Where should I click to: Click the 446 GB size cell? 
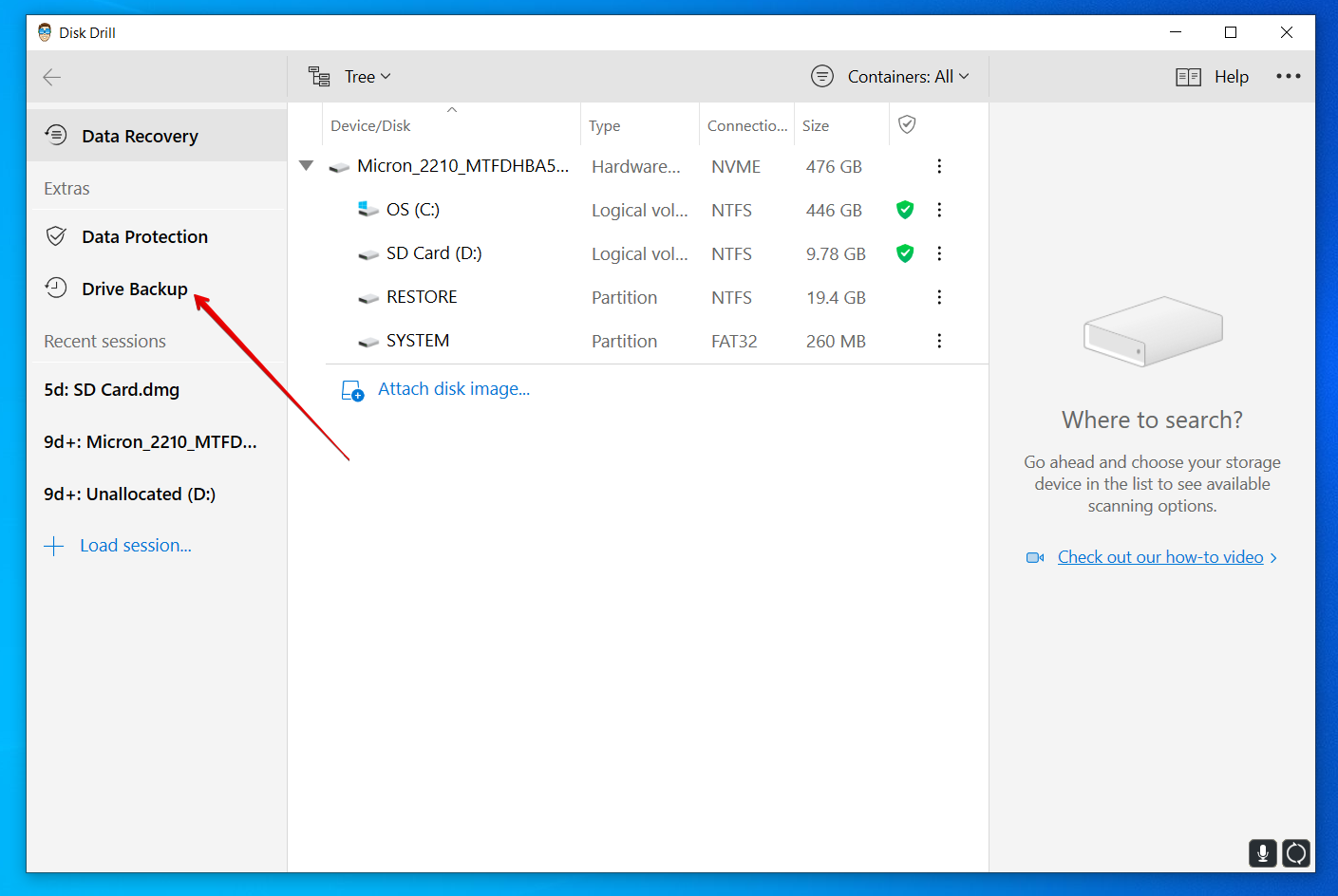pos(834,211)
